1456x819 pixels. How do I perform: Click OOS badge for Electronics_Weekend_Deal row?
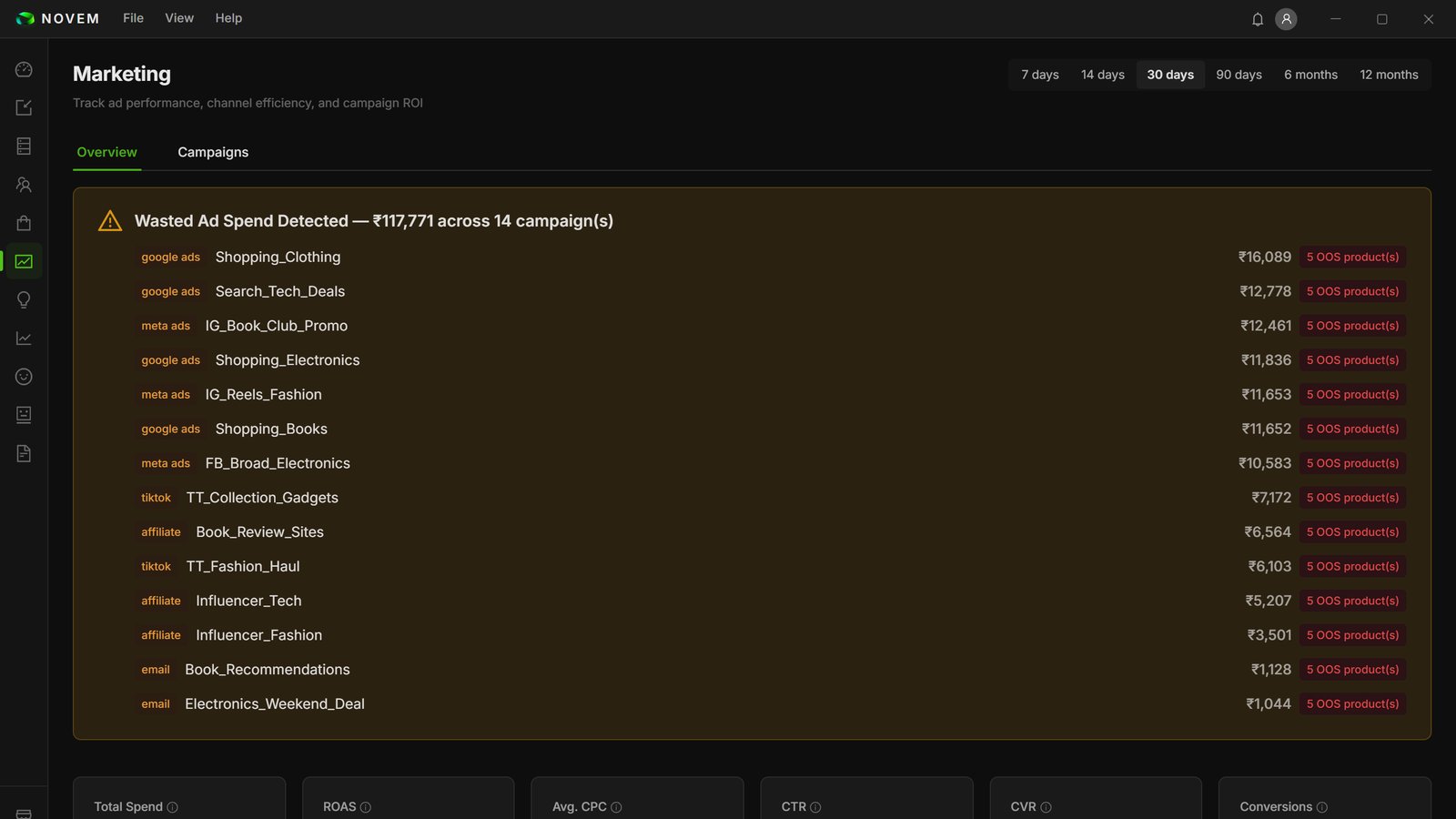tap(1352, 704)
